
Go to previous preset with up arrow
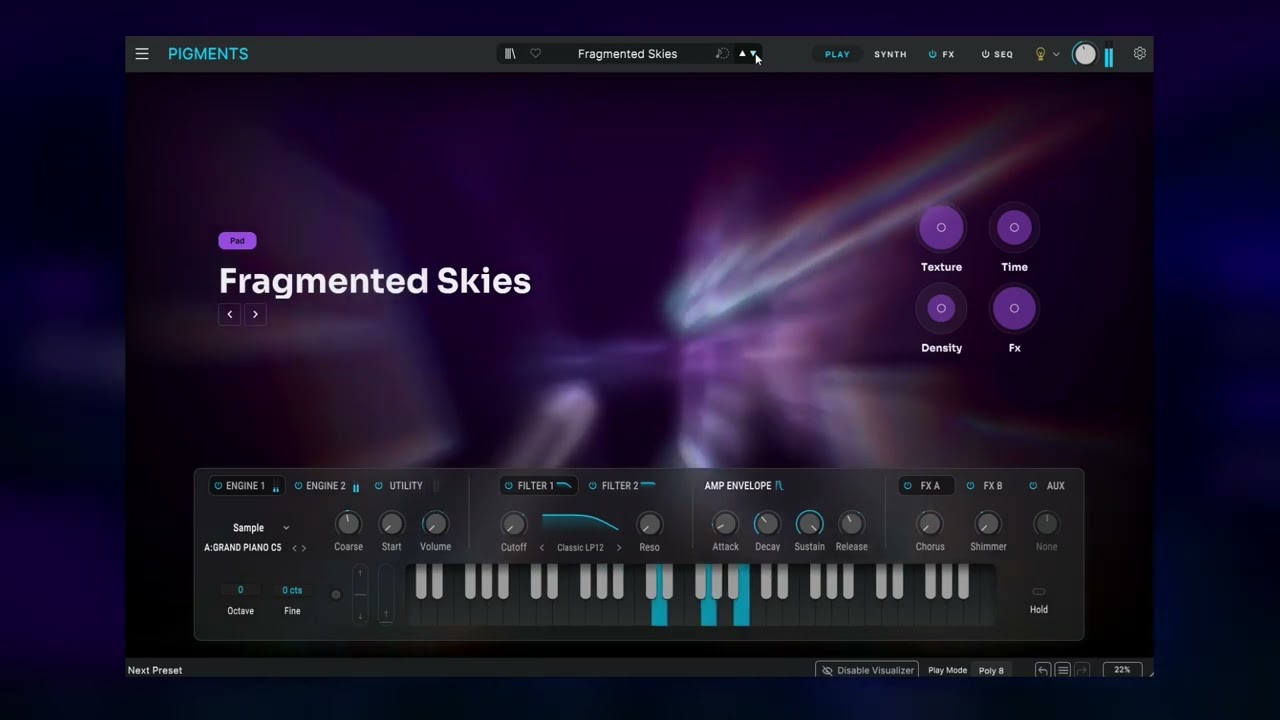[x=742, y=54]
